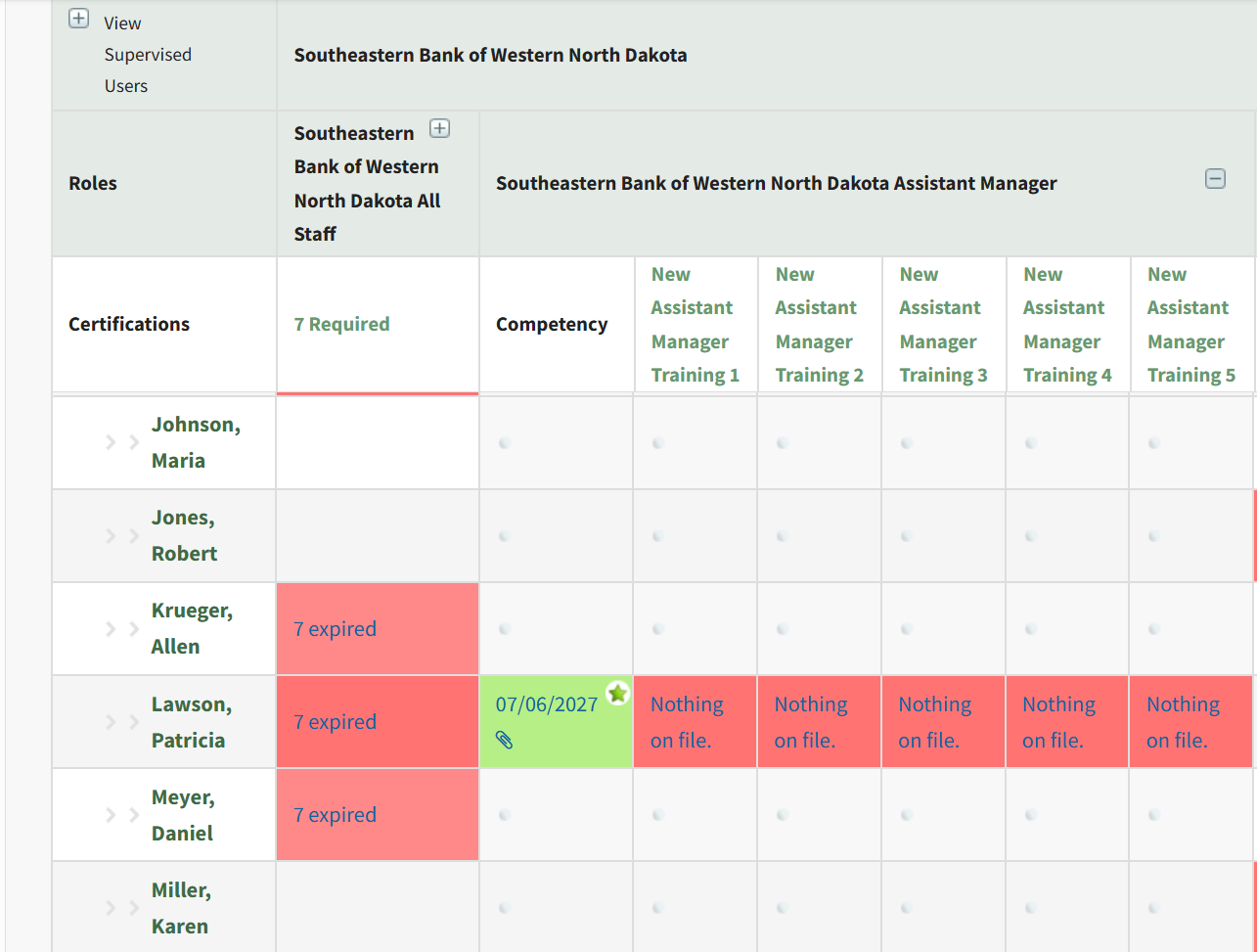Screen dimensions: 1257x952
Task: Open Miller, Karen's profile link
Action: pos(181,908)
